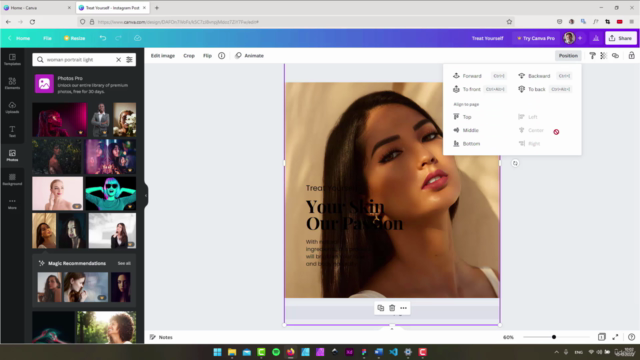
Task: Open the Text sidebar panel
Action: click(x=12, y=131)
